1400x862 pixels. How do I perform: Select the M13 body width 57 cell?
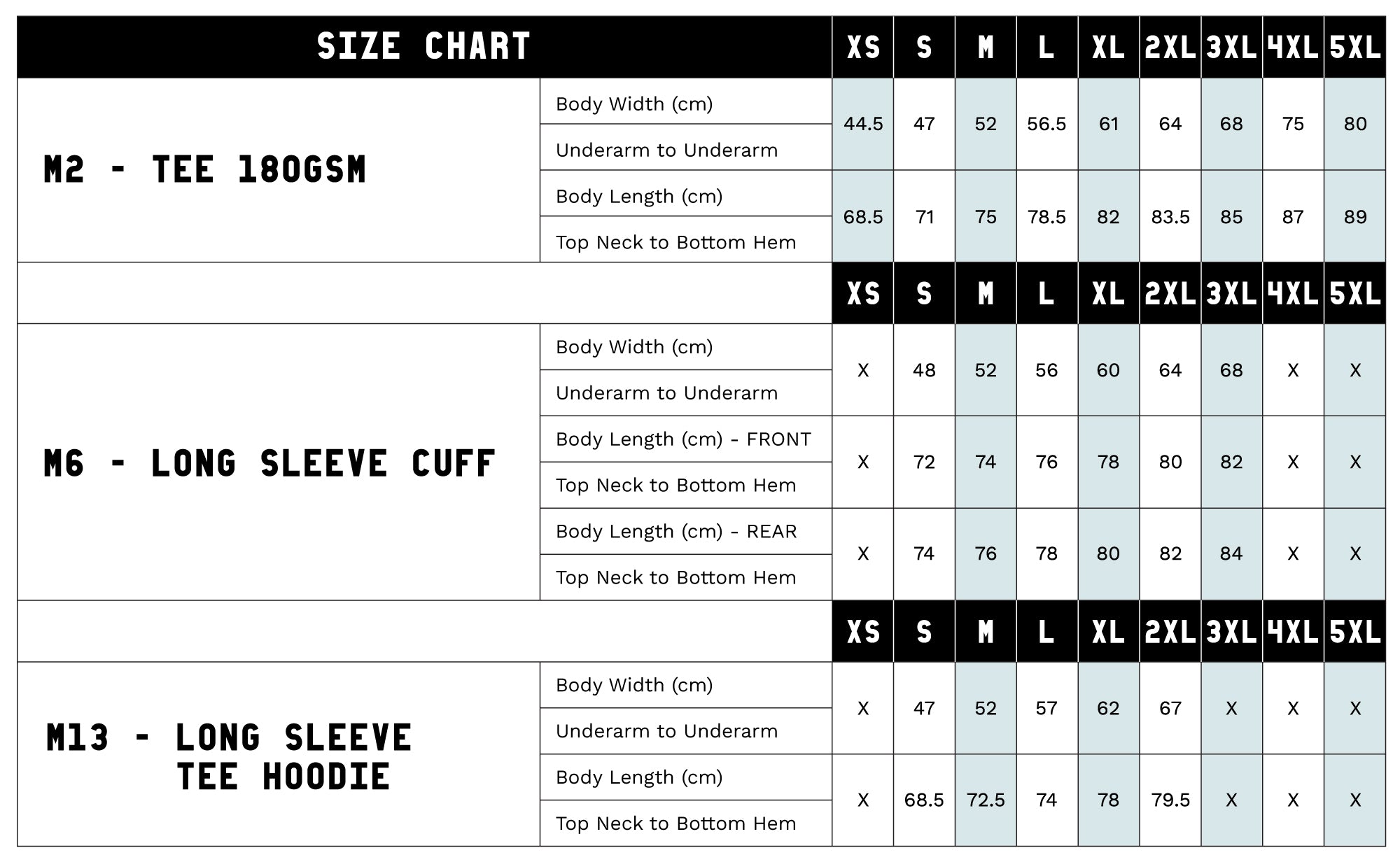[x=1046, y=708]
